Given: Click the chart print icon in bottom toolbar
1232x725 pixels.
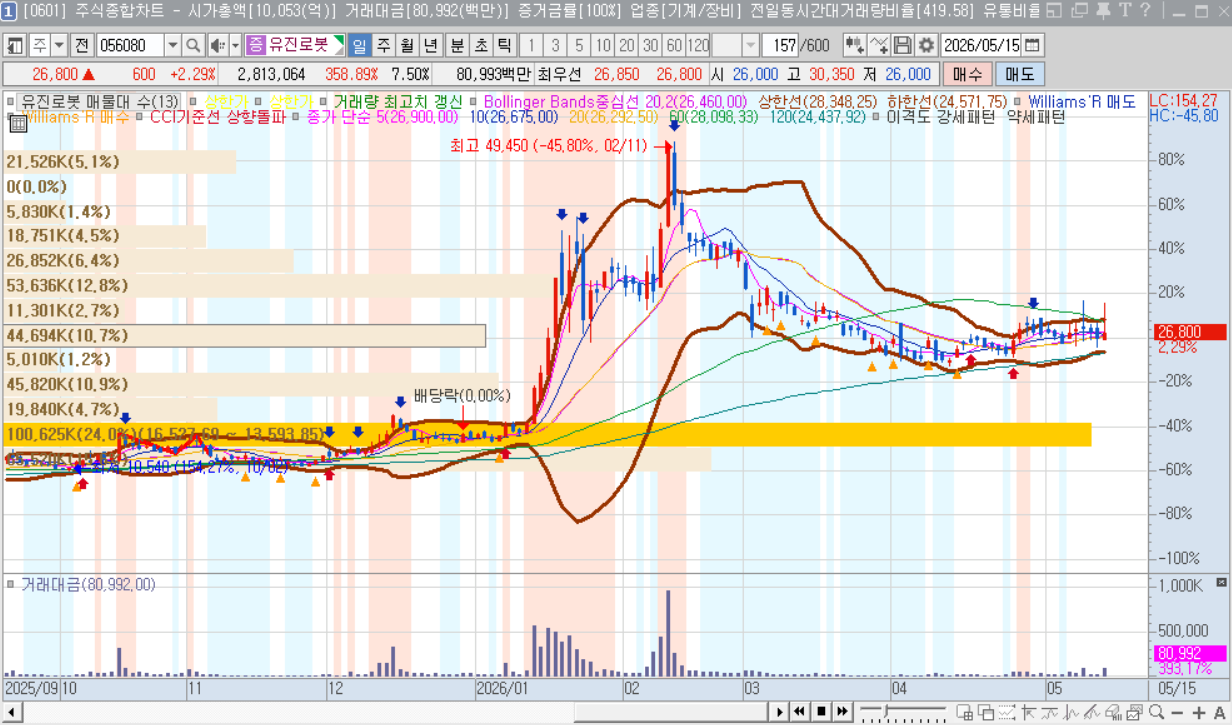Looking at the screenshot, I should coord(1135,712).
